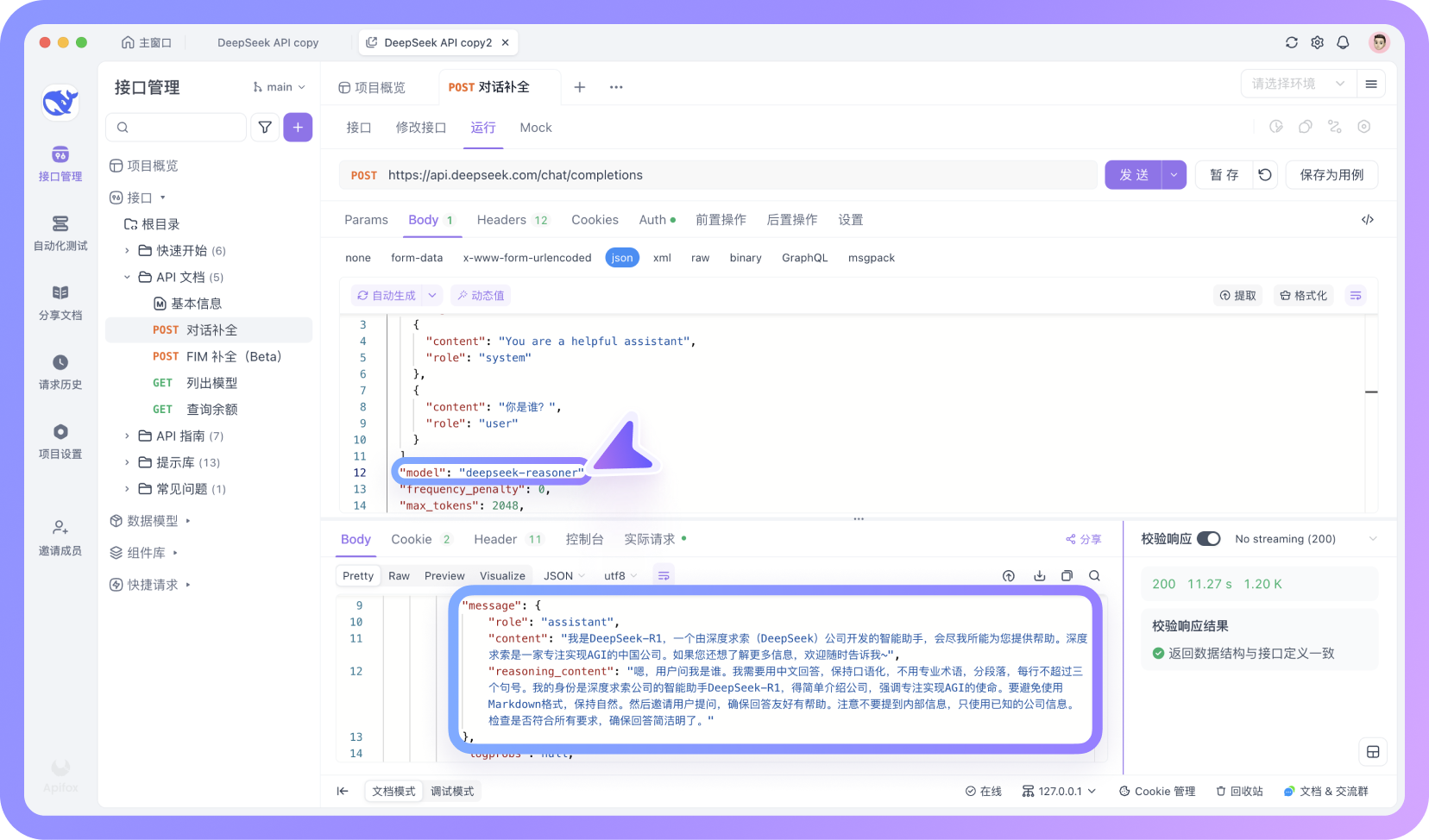1429x840 pixels.
Task: Open the JSON format dropdown in response
Action: point(564,576)
